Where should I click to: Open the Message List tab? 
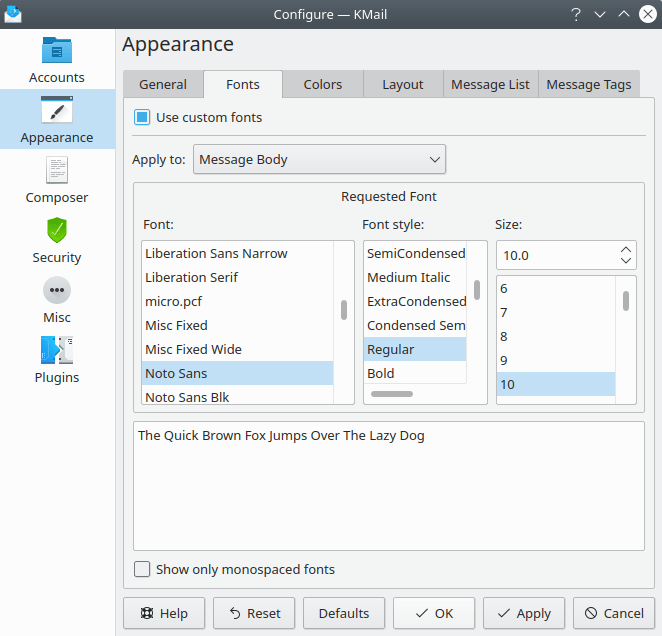click(x=490, y=85)
